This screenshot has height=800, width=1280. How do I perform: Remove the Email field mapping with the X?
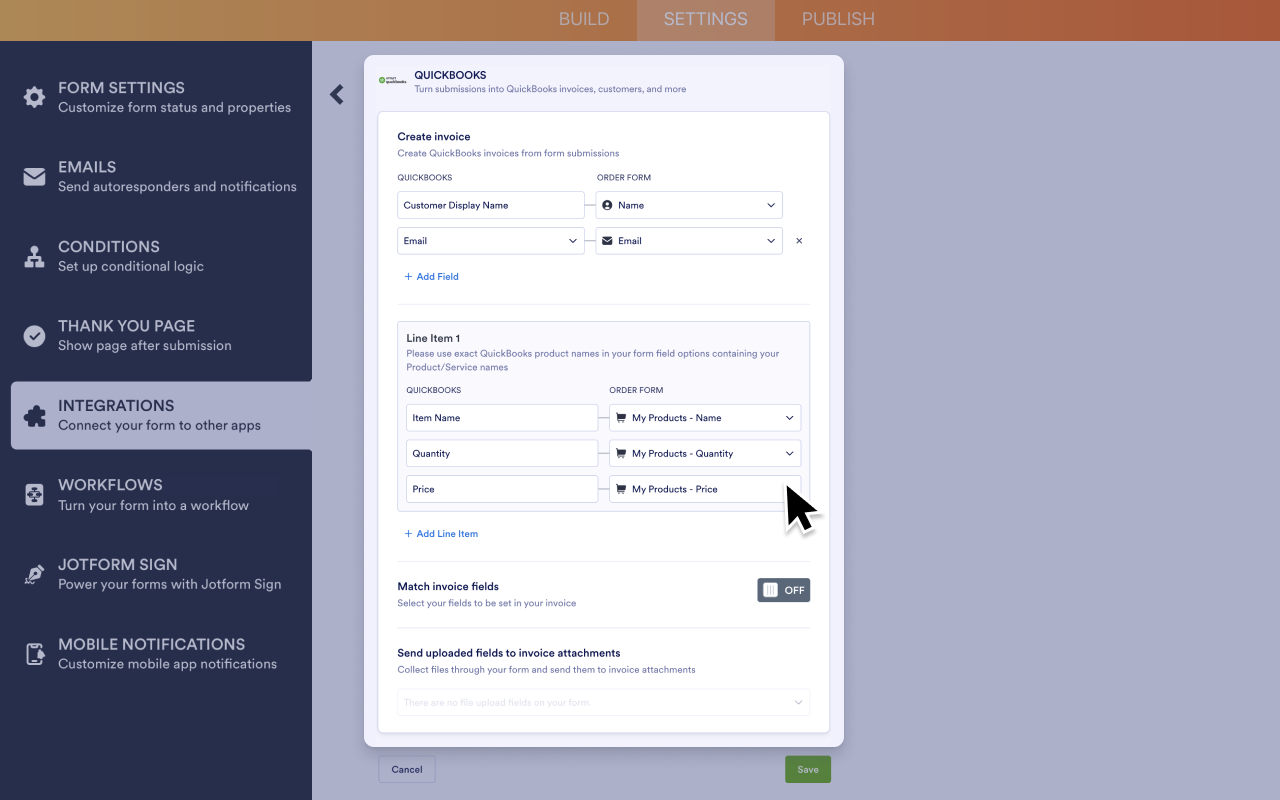pyautogui.click(x=798, y=240)
